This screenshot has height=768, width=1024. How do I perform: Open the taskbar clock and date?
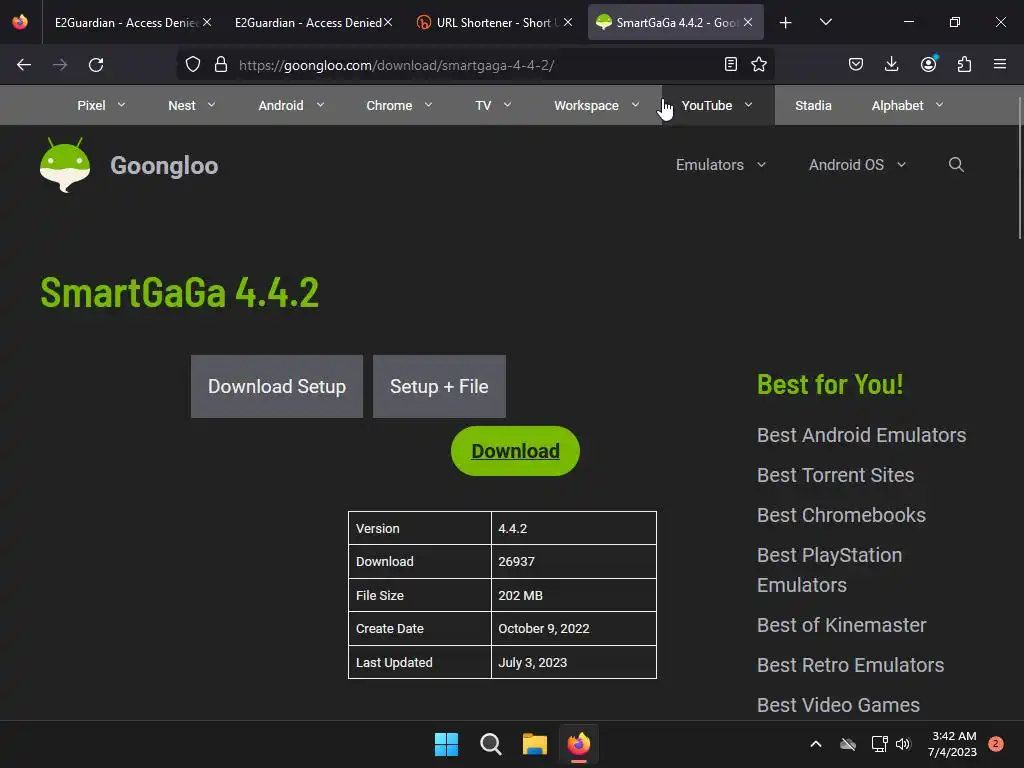(953, 744)
